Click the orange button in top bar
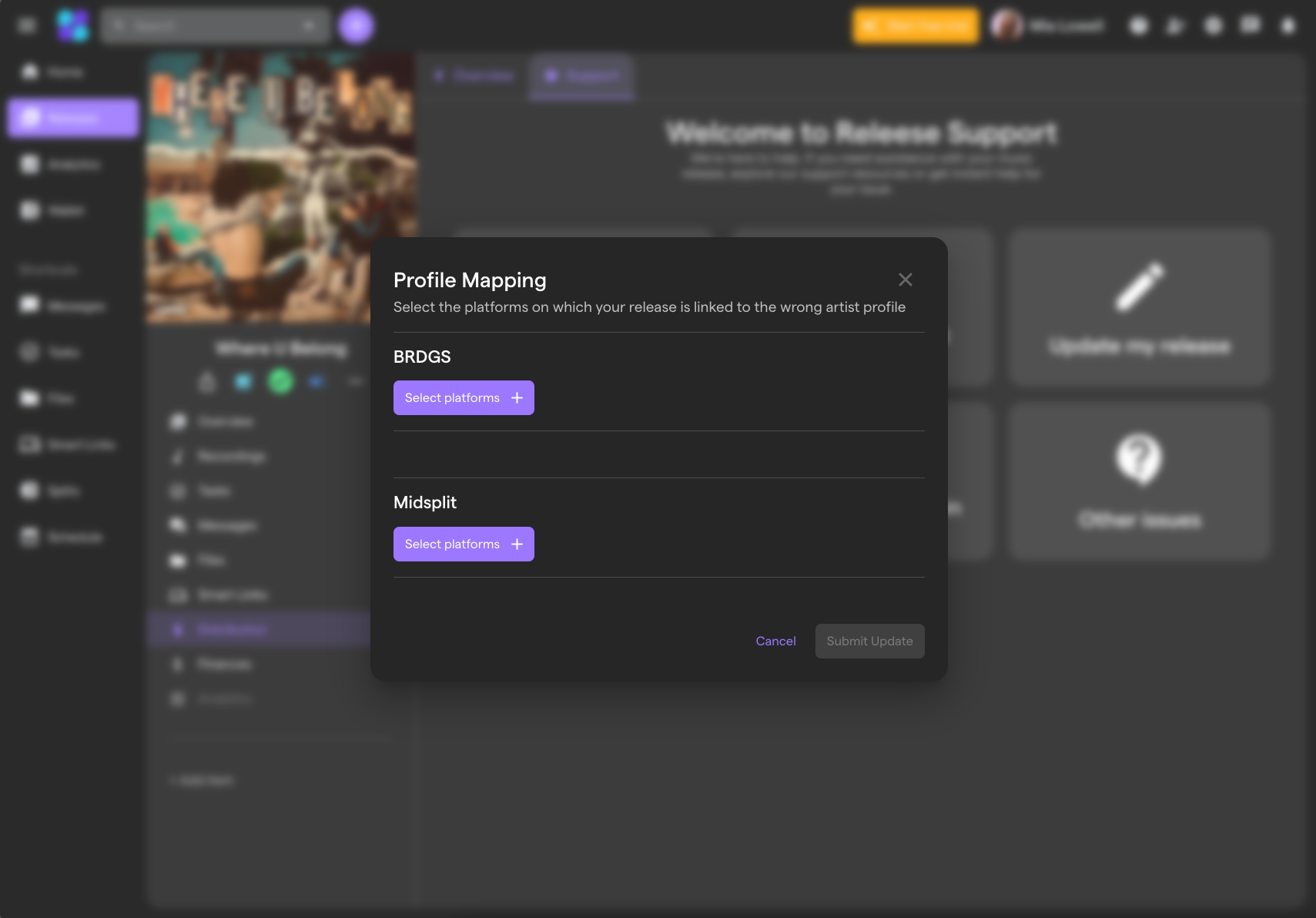This screenshot has height=918, width=1316. (x=916, y=25)
